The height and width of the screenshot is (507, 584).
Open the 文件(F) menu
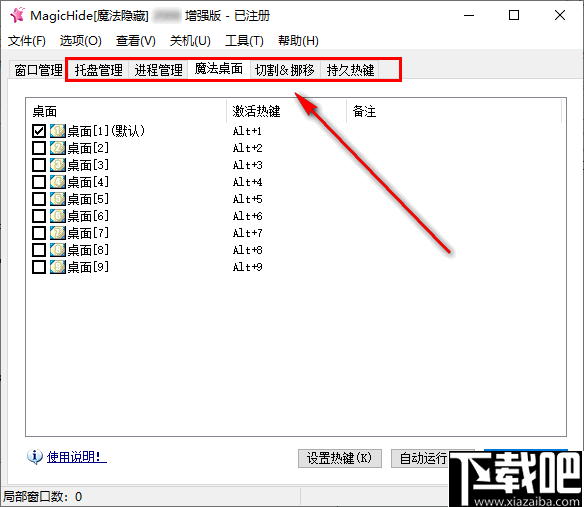click(27, 41)
